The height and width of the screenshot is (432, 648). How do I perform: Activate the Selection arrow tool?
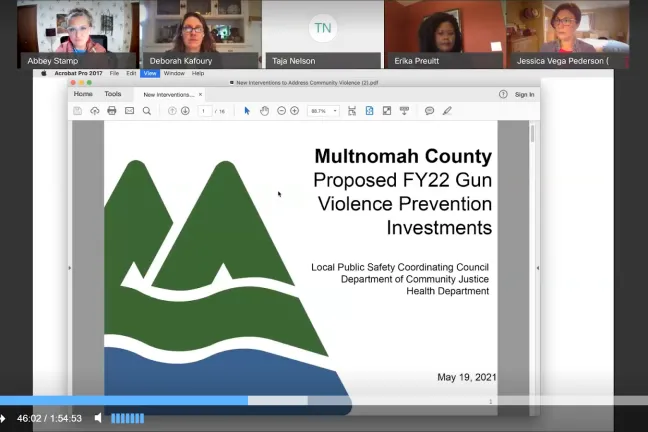click(x=247, y=111)
